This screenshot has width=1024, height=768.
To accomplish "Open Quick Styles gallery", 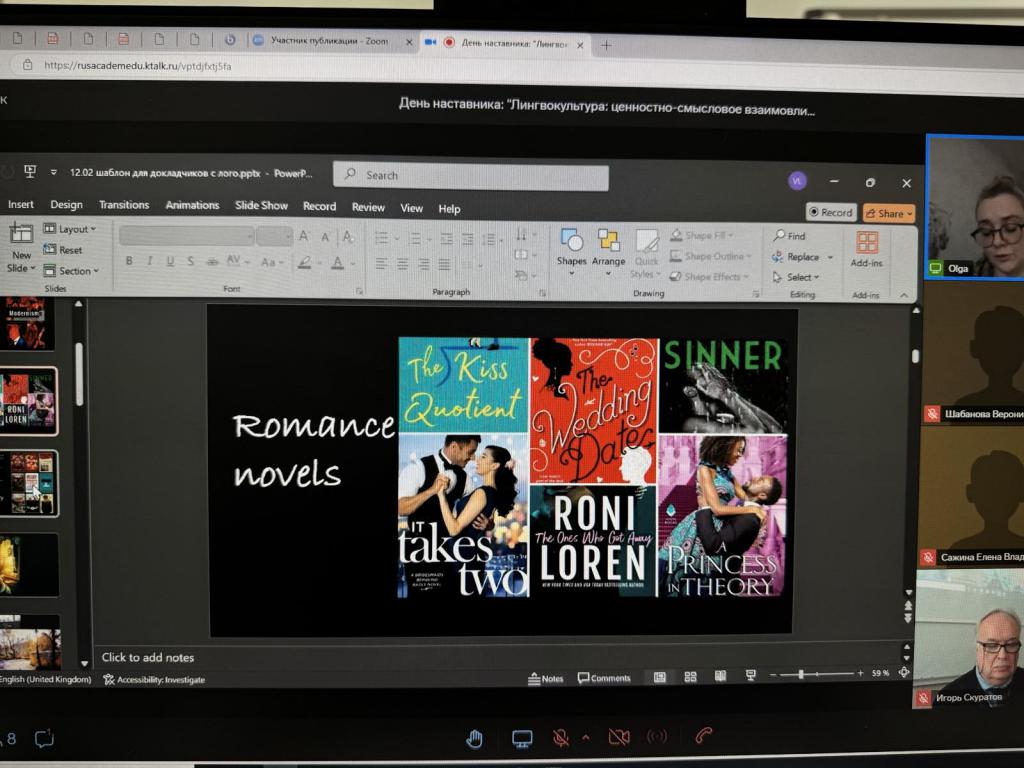I will click(647, 254).
